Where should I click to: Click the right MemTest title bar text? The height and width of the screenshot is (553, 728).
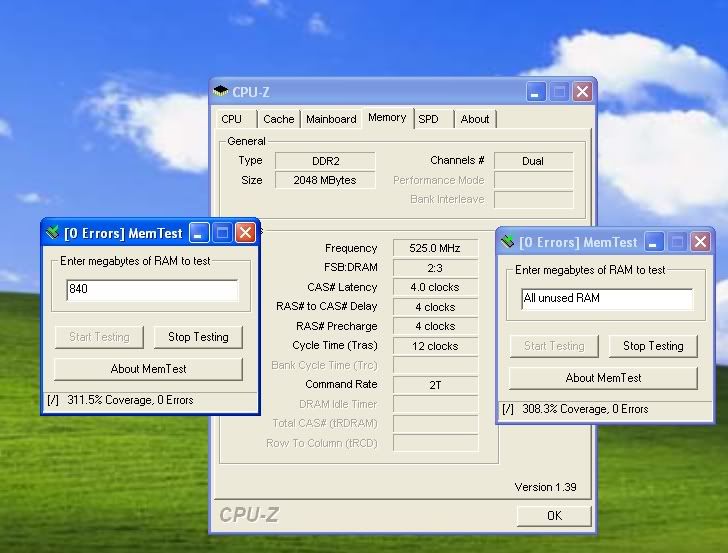tap(578, 242)
